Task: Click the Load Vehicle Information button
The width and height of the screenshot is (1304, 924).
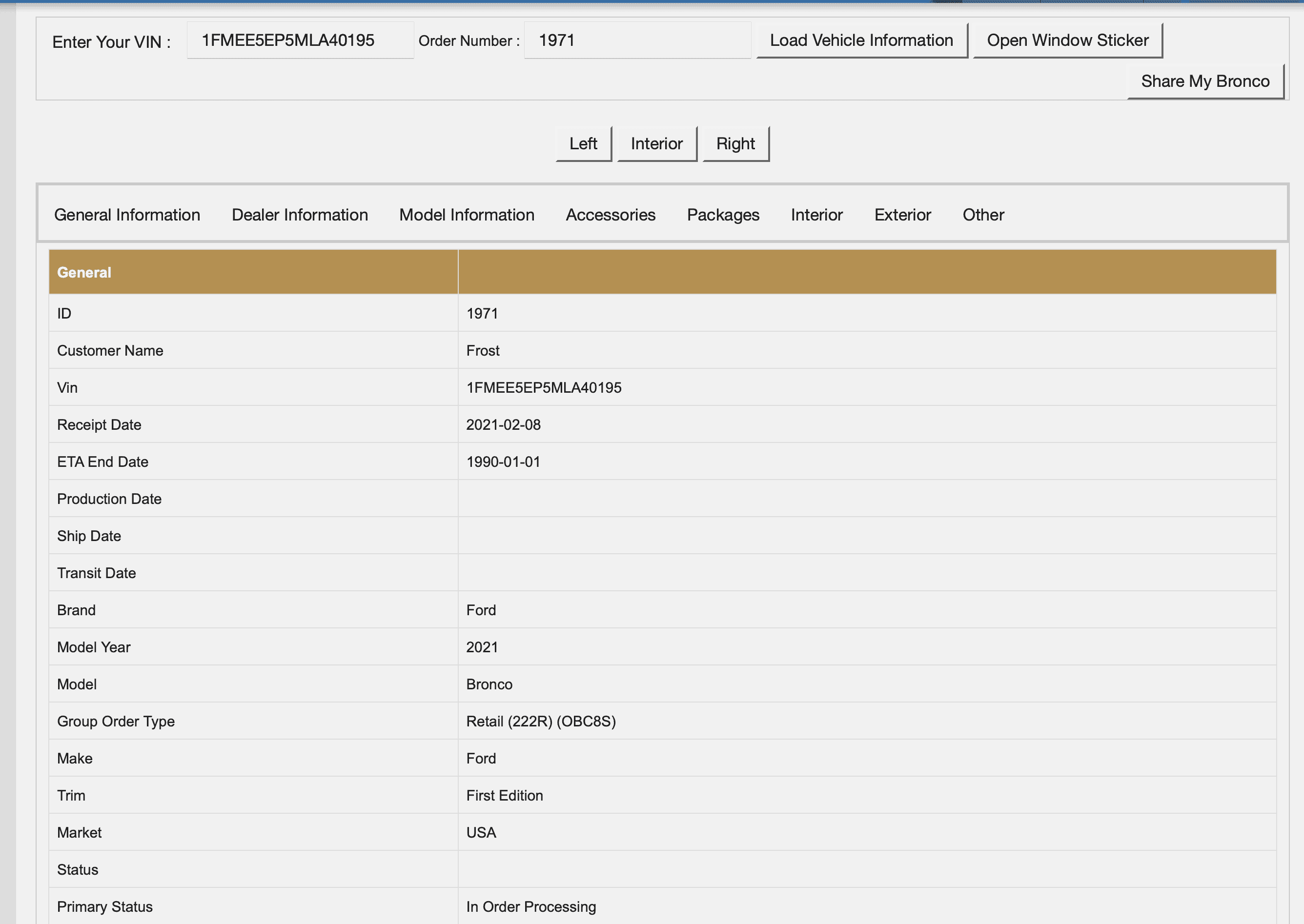Action: point(862,40)
